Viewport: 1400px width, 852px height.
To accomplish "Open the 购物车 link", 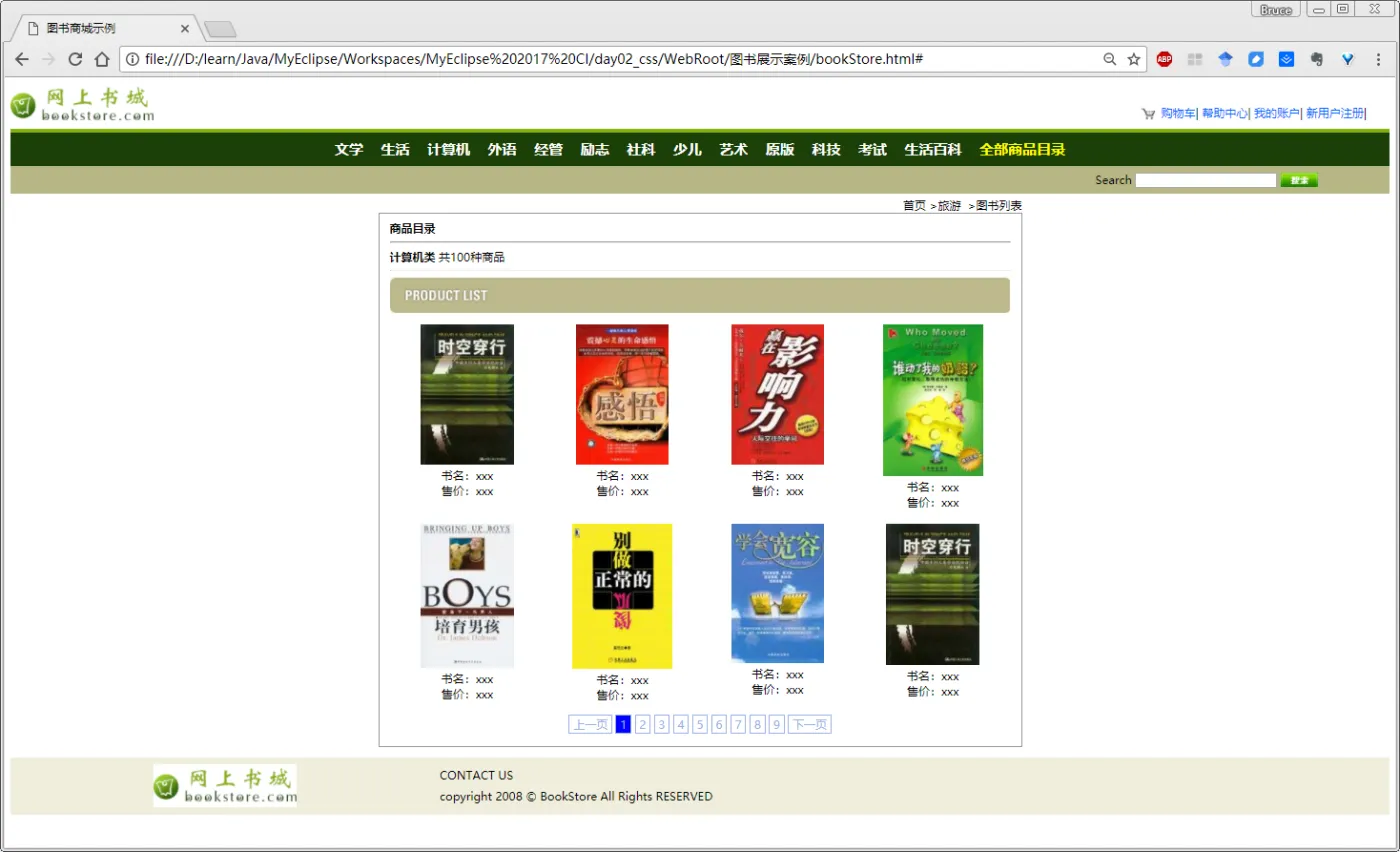I will [1177, 114].
